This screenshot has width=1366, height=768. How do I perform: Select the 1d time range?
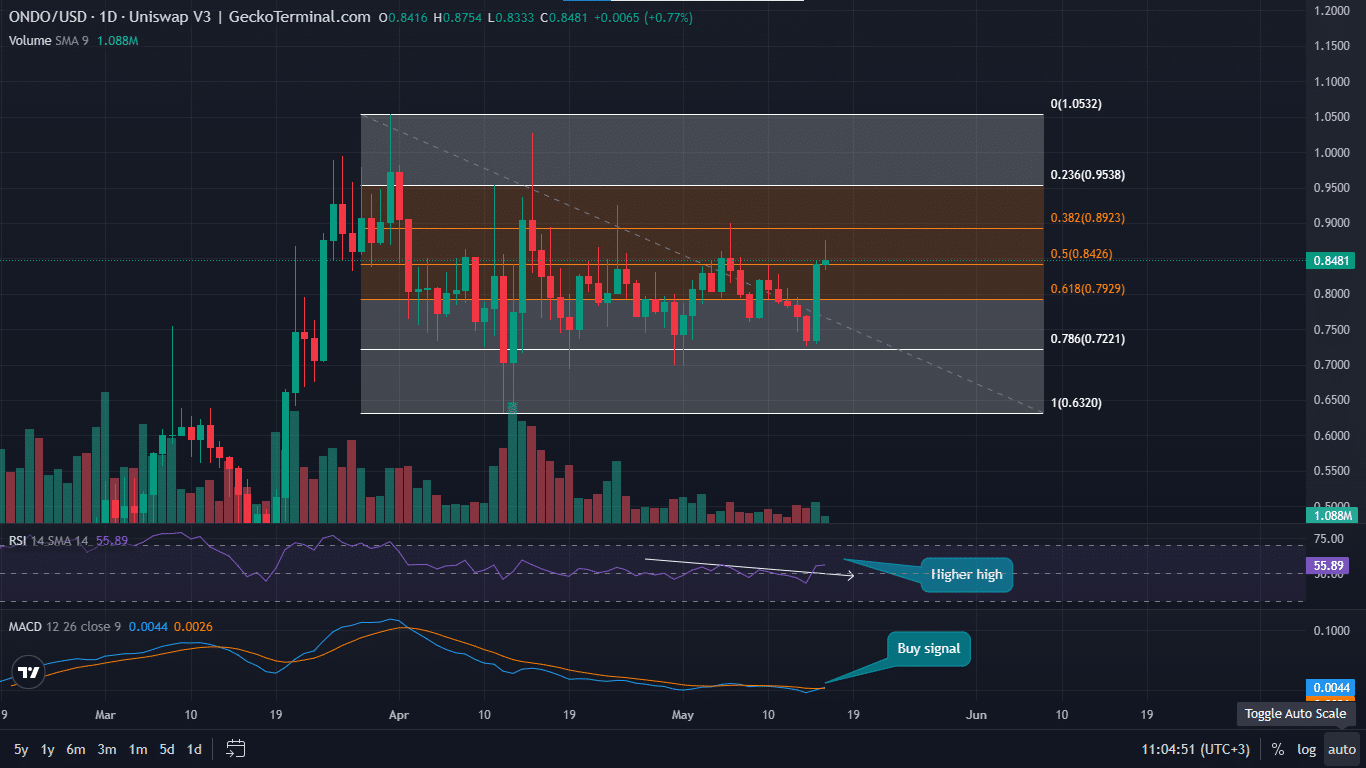coord(194,749)
